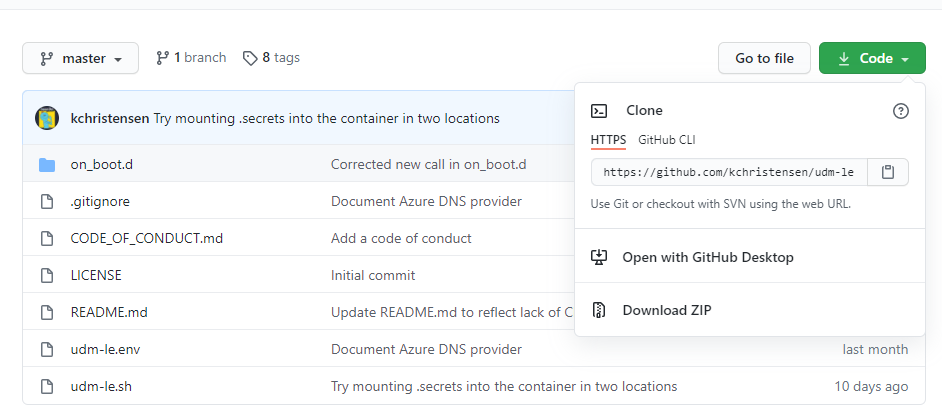View the 1 branch link

(191, 58)
